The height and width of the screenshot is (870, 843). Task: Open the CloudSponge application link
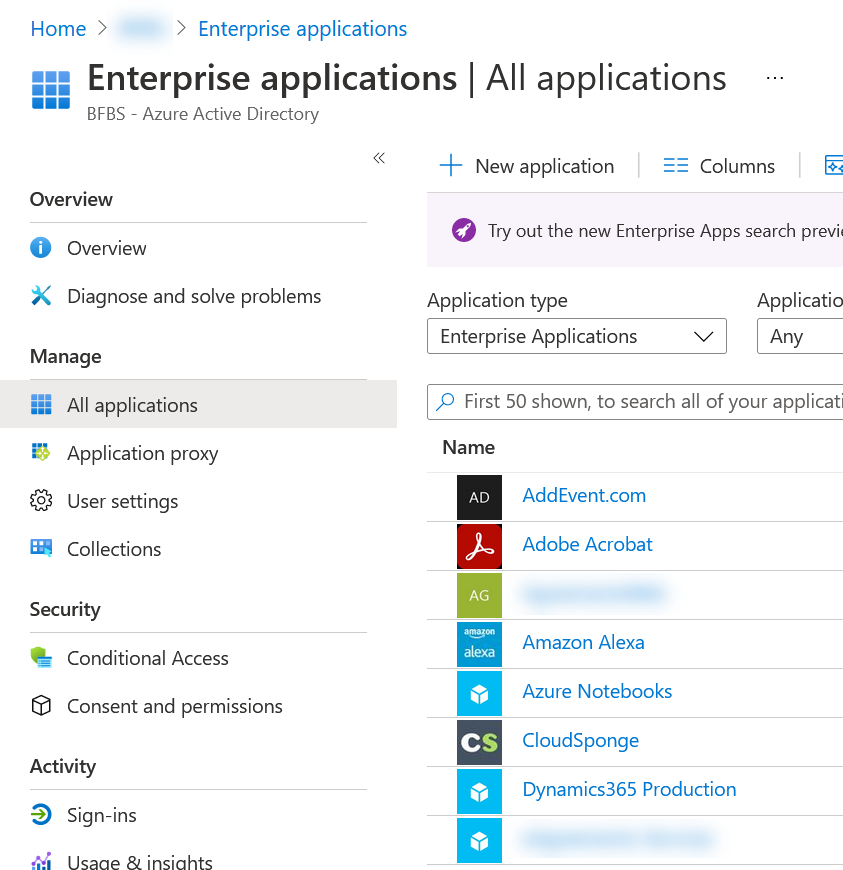(x=580, y=741)
